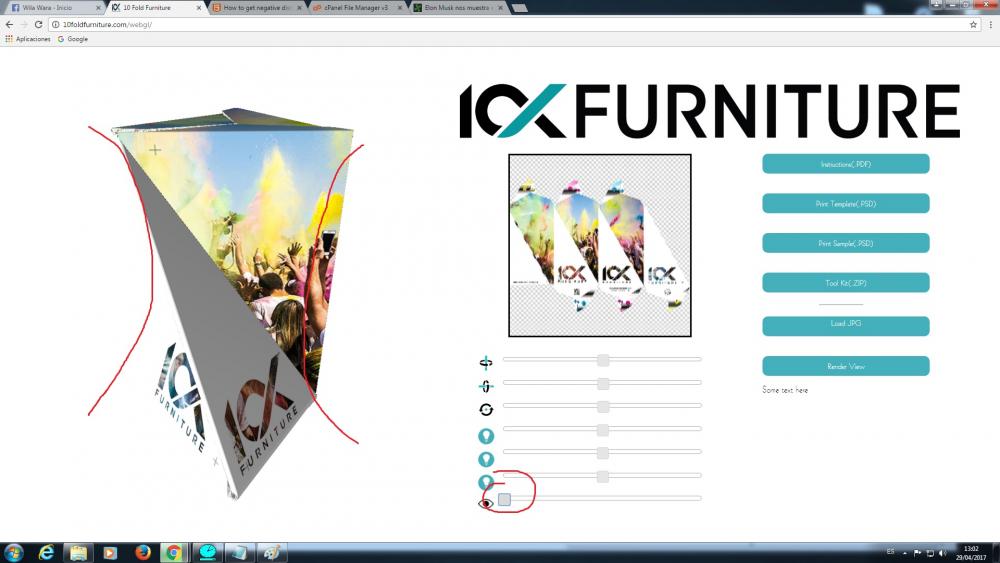Reload the current page
The image size is (1000, 563).
click(38, 24)
